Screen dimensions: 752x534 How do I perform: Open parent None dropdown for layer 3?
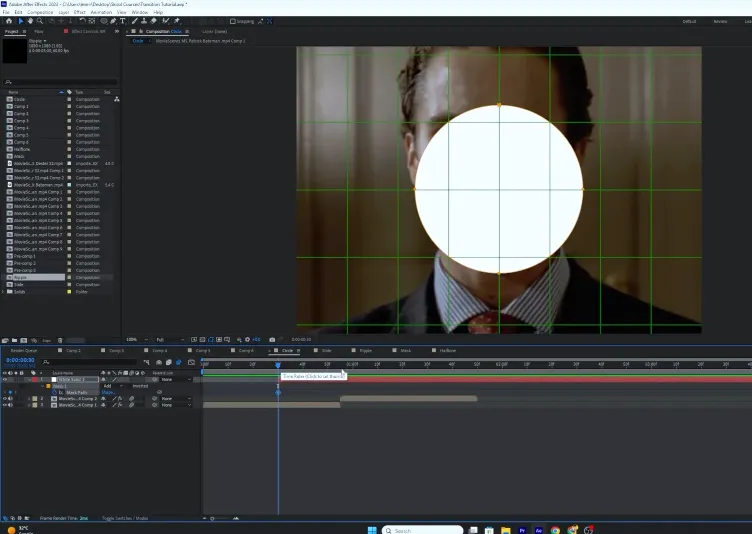(176, 405)
